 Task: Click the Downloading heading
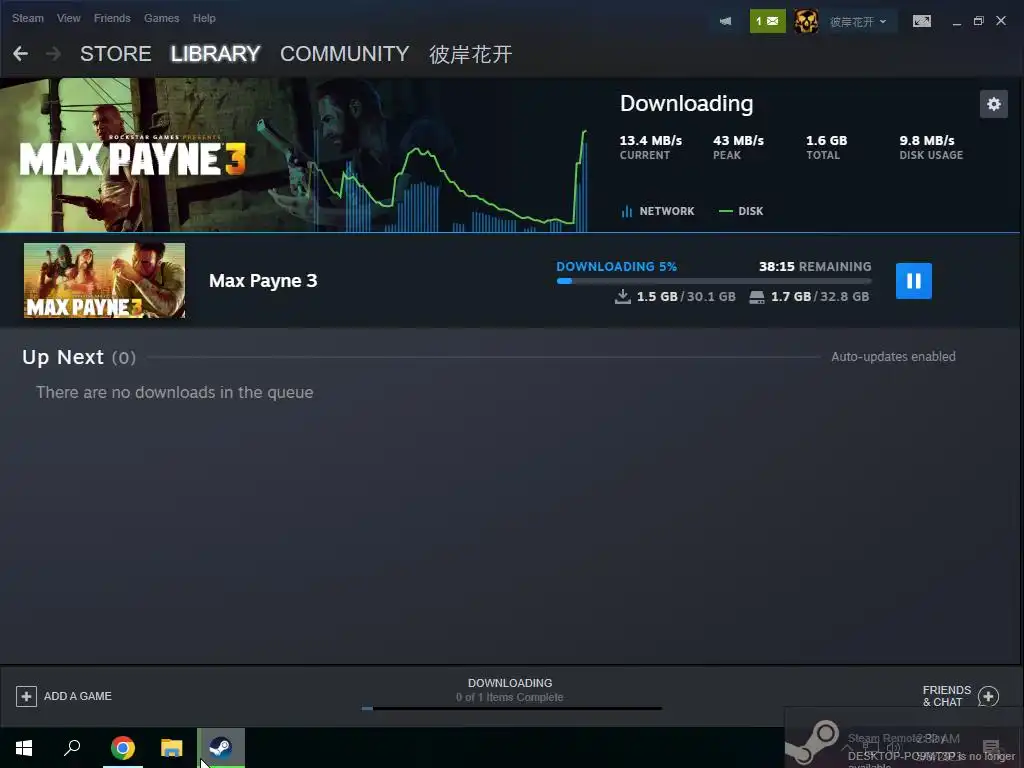[686, 103]
